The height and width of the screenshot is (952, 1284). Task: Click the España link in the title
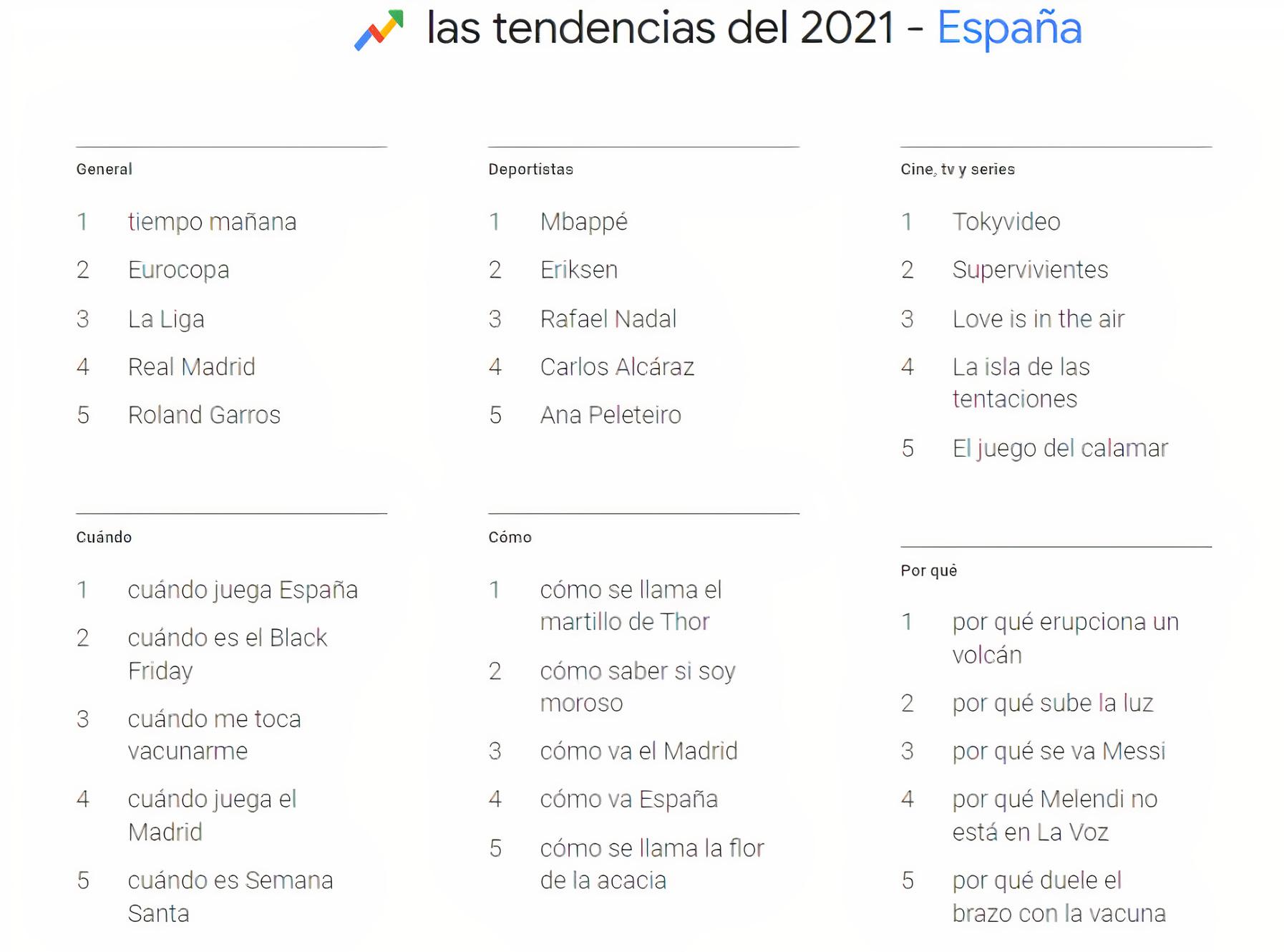[x=1009, y=29]
